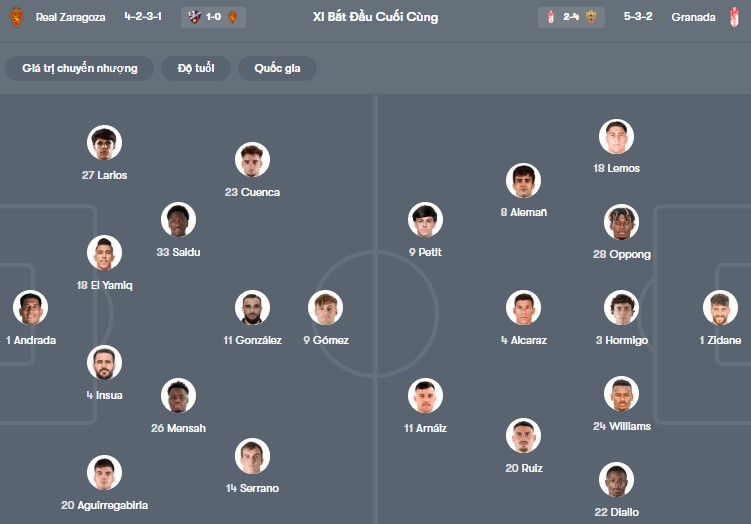Image resolution: width=751 pixels, height=524 pixels.
Task: Open the 2-4 previous match result badge
Action: pyautogui.click(x=571, y=17)
